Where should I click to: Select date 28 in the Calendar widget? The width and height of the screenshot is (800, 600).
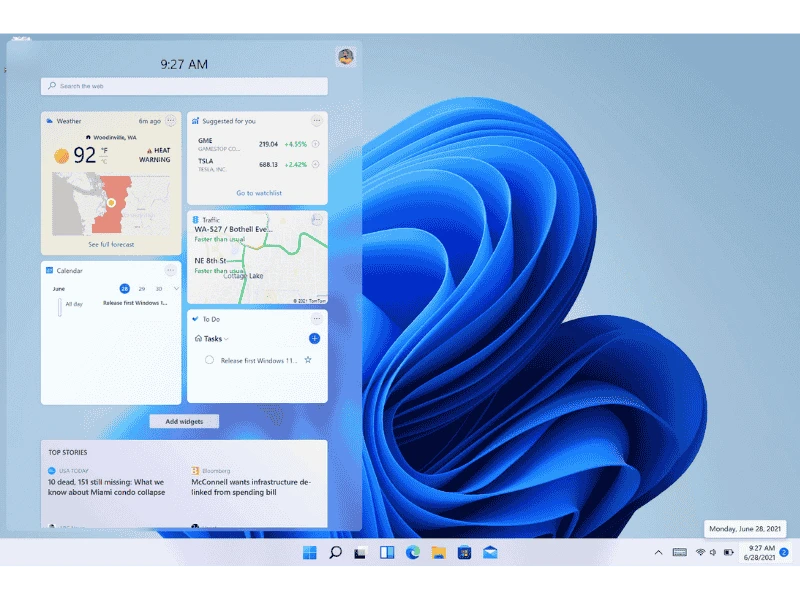(x=124, y=289)
